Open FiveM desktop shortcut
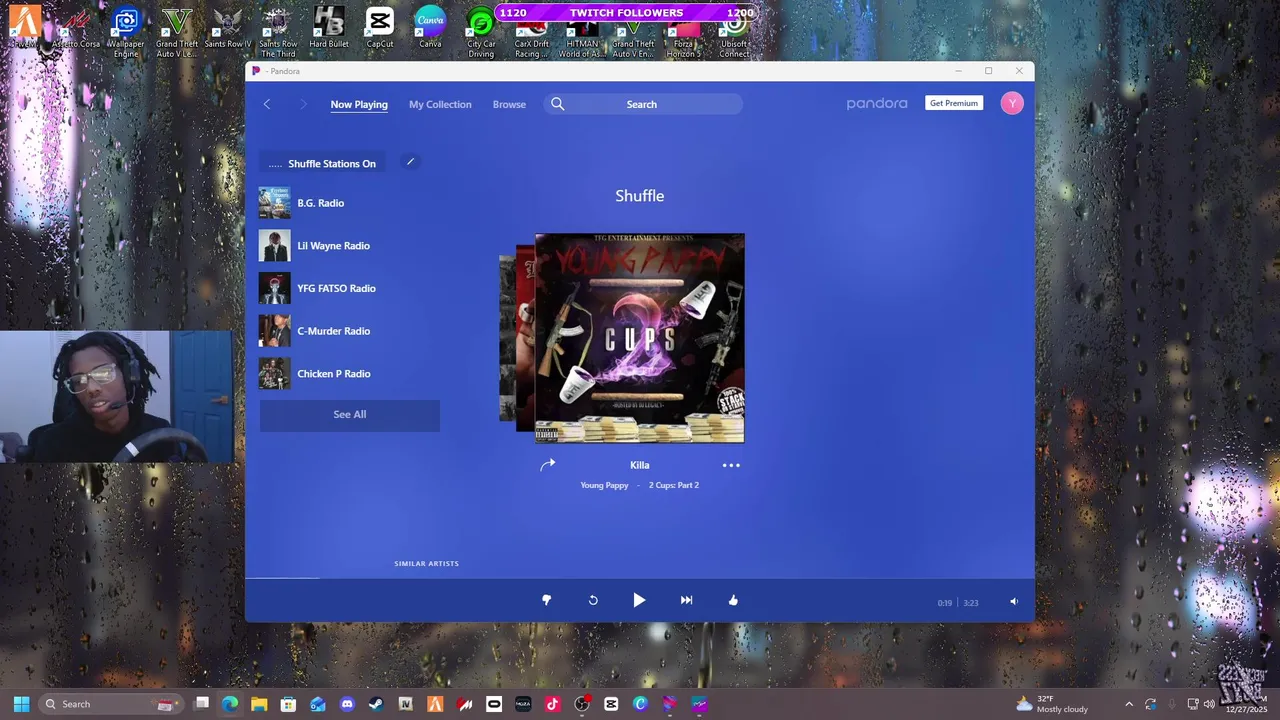Image resolution: width=1280 pixels, height=720 pixels. [x=25, y=29]
